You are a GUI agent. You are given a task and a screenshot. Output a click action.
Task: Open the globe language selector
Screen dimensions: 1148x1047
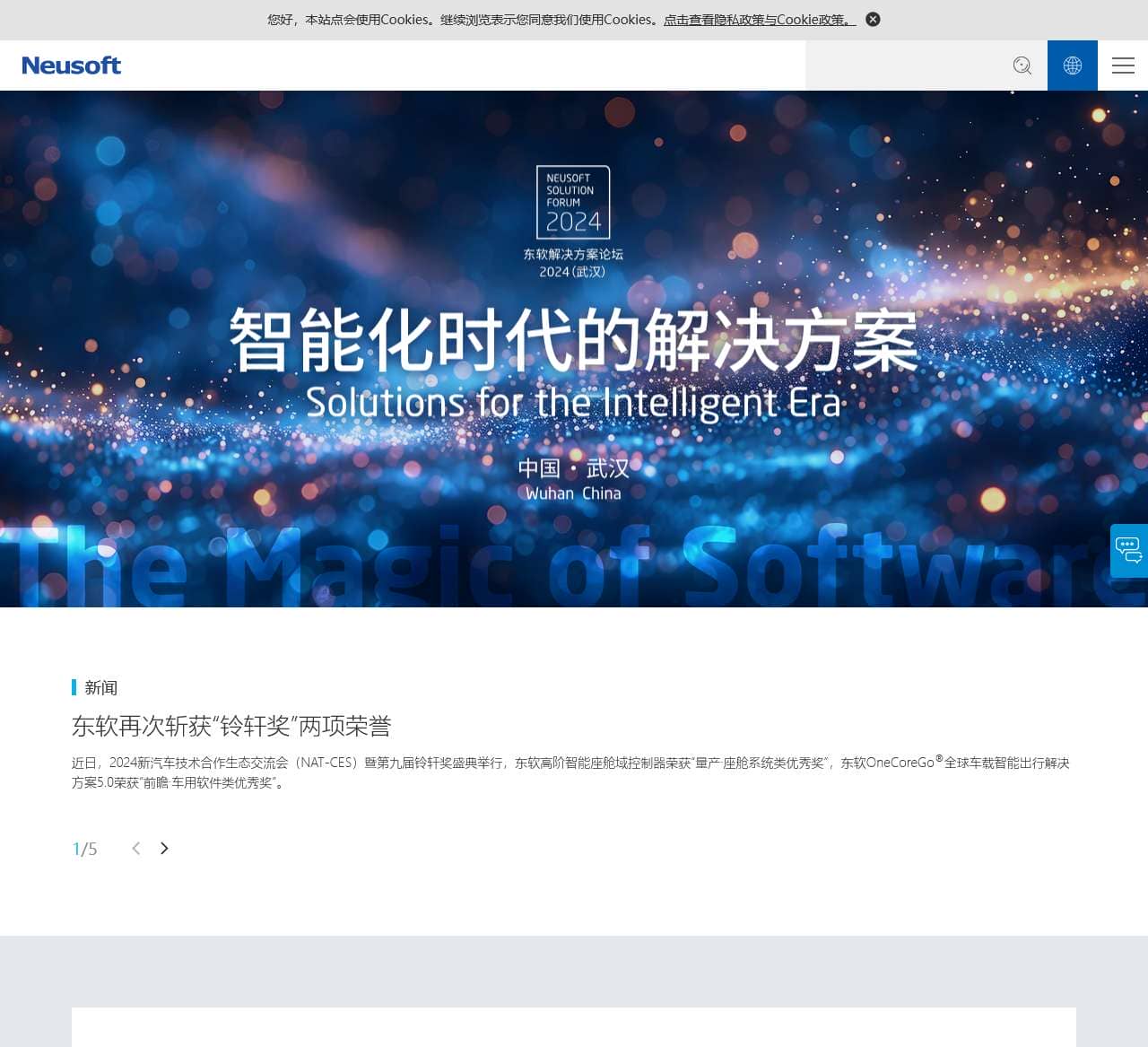(x=1073, y=65)
